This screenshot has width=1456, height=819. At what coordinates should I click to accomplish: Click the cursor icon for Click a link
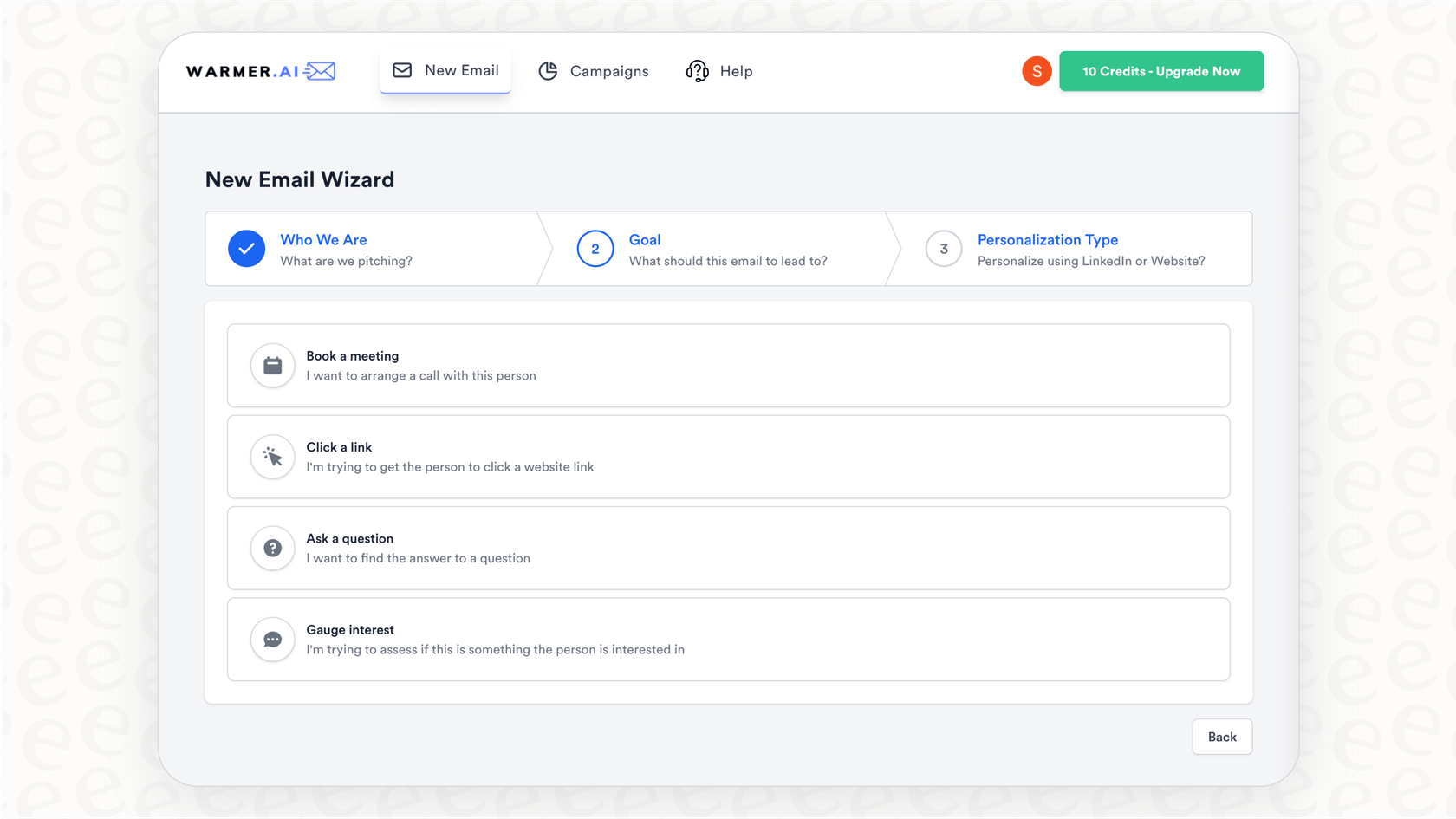coord(272,457)
